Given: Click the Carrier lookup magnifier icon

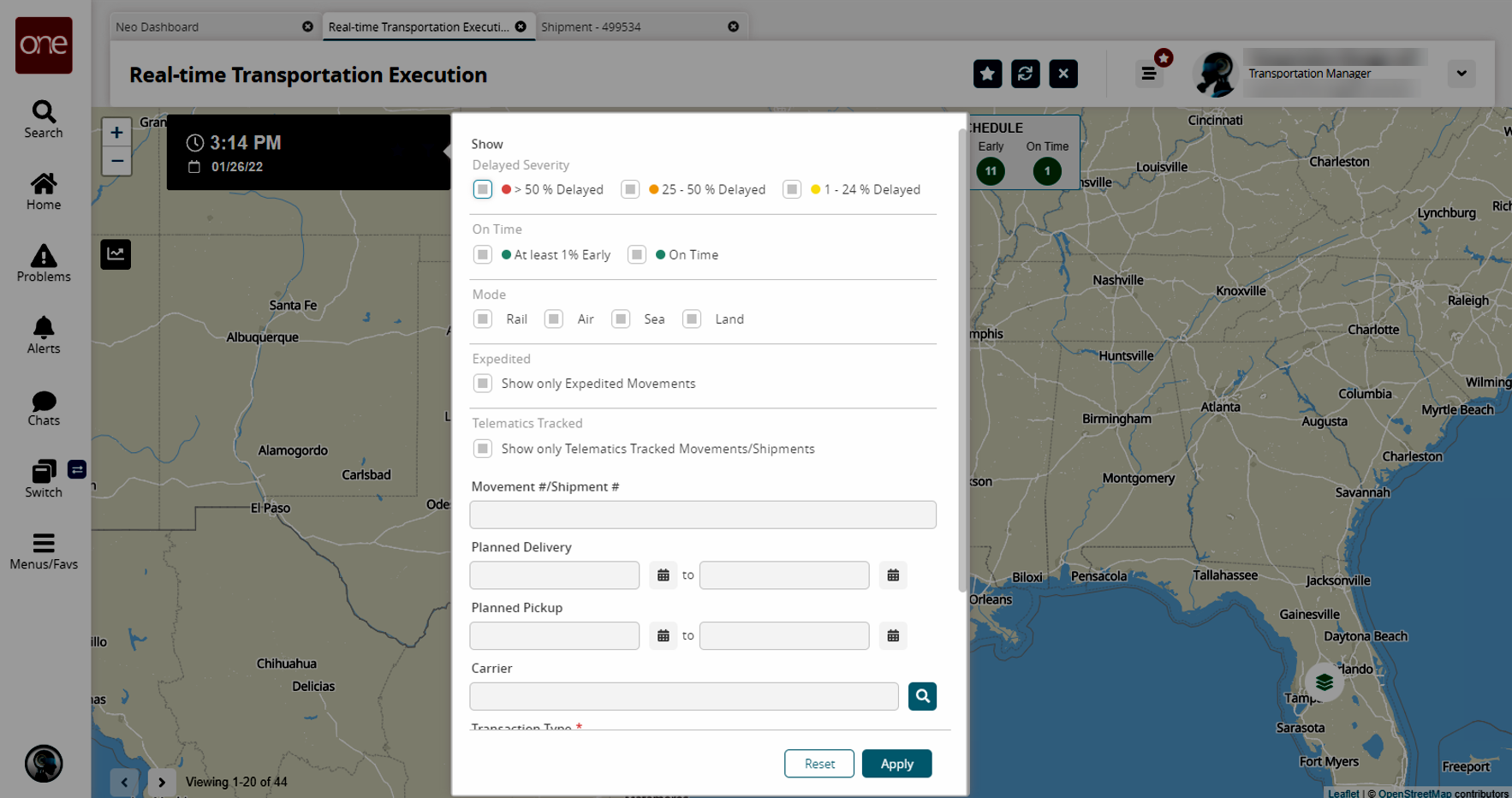Looking at the screenshot, I should coord(922,696).
